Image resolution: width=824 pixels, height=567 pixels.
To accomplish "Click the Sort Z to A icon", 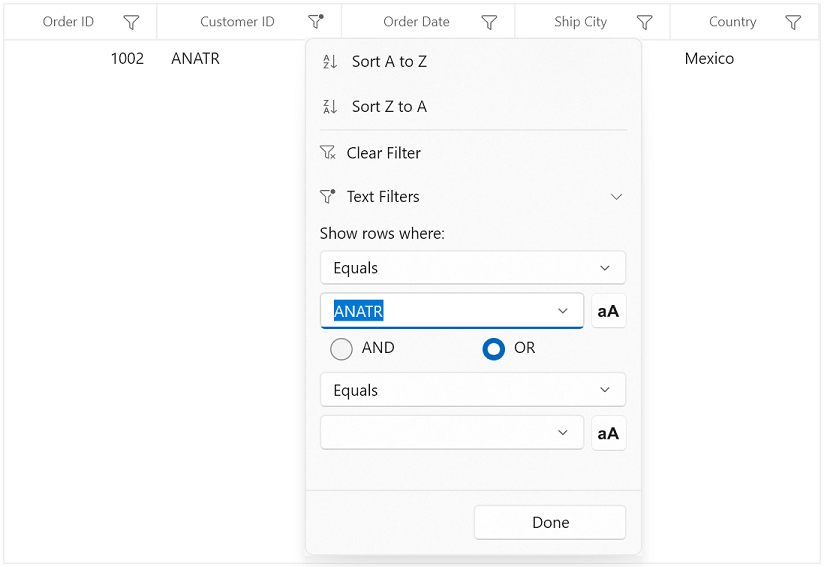I will (330, 107).
